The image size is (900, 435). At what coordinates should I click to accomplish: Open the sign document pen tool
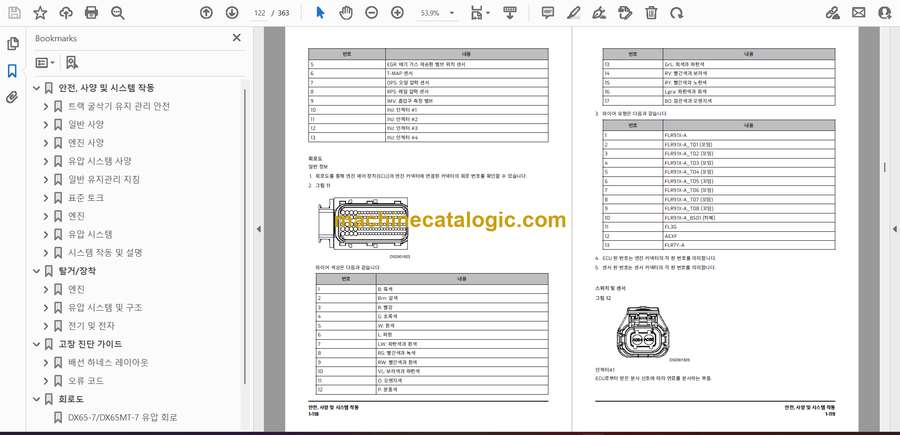(599, 13)
